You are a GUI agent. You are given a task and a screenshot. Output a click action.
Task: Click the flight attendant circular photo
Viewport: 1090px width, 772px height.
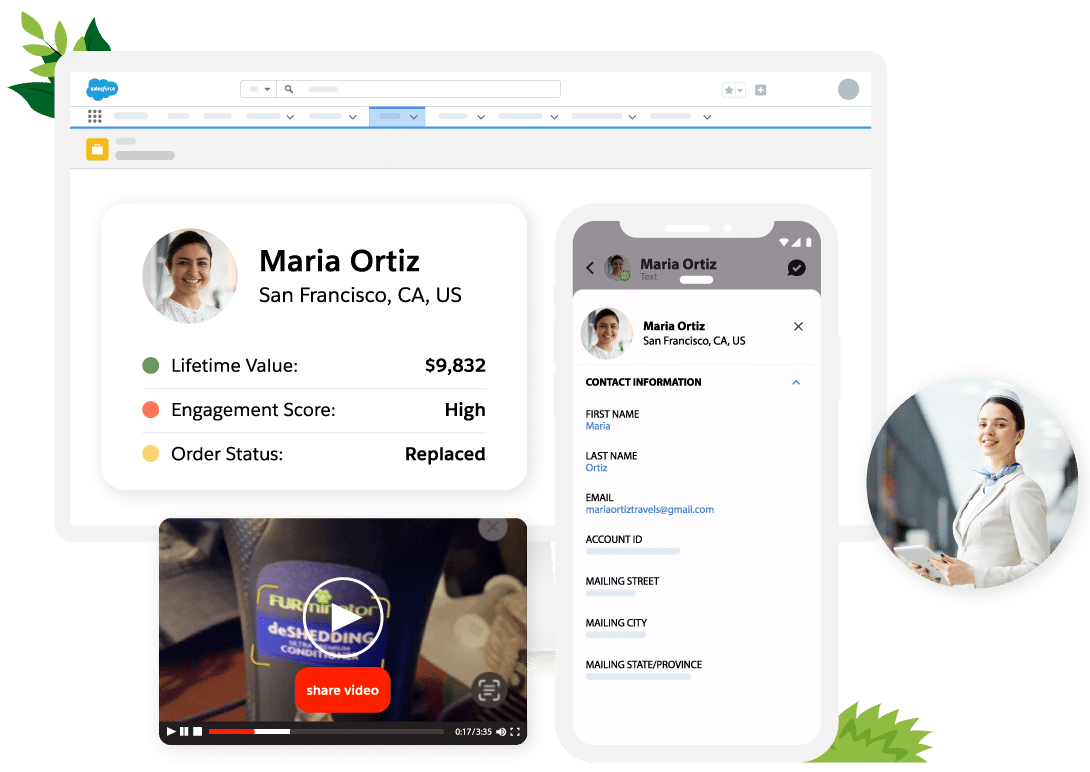(x=973, y=484)
